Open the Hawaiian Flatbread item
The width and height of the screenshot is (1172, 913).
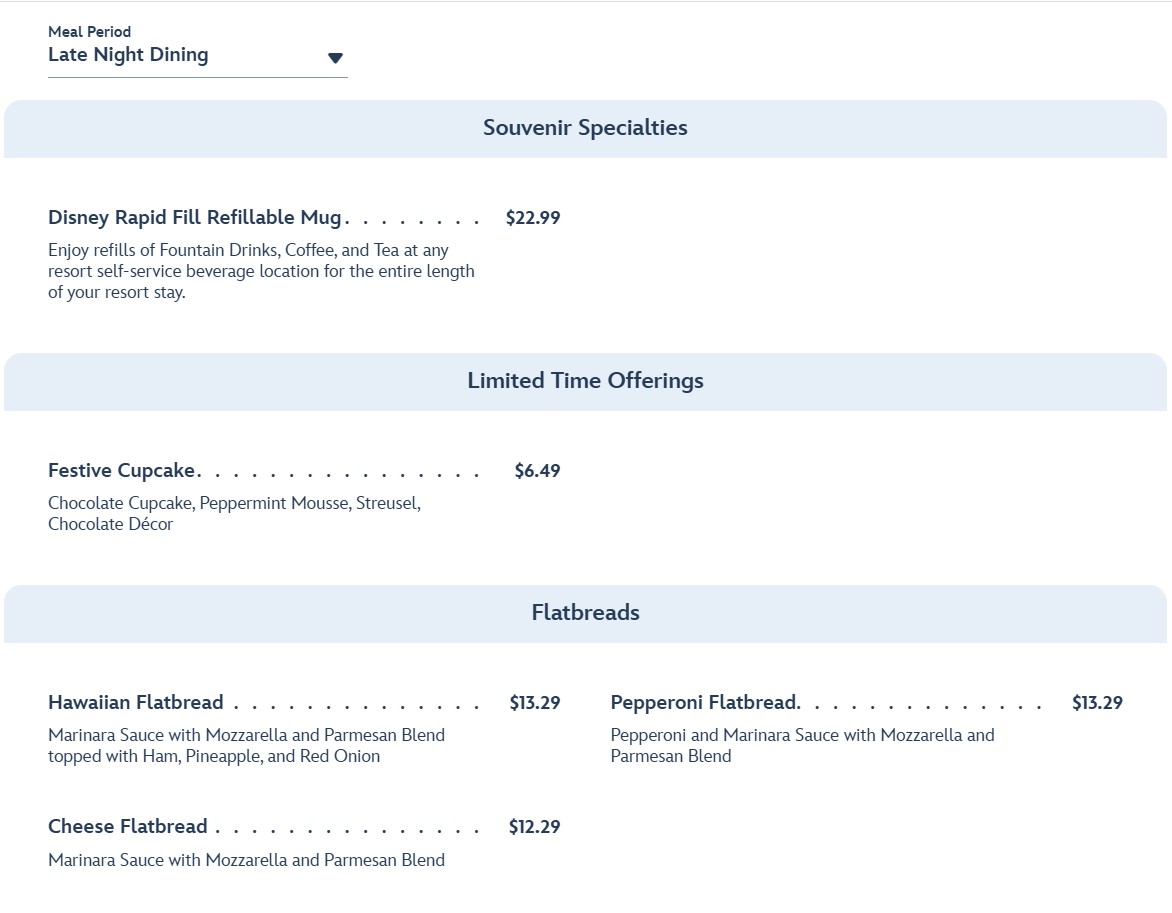point(136,703)
